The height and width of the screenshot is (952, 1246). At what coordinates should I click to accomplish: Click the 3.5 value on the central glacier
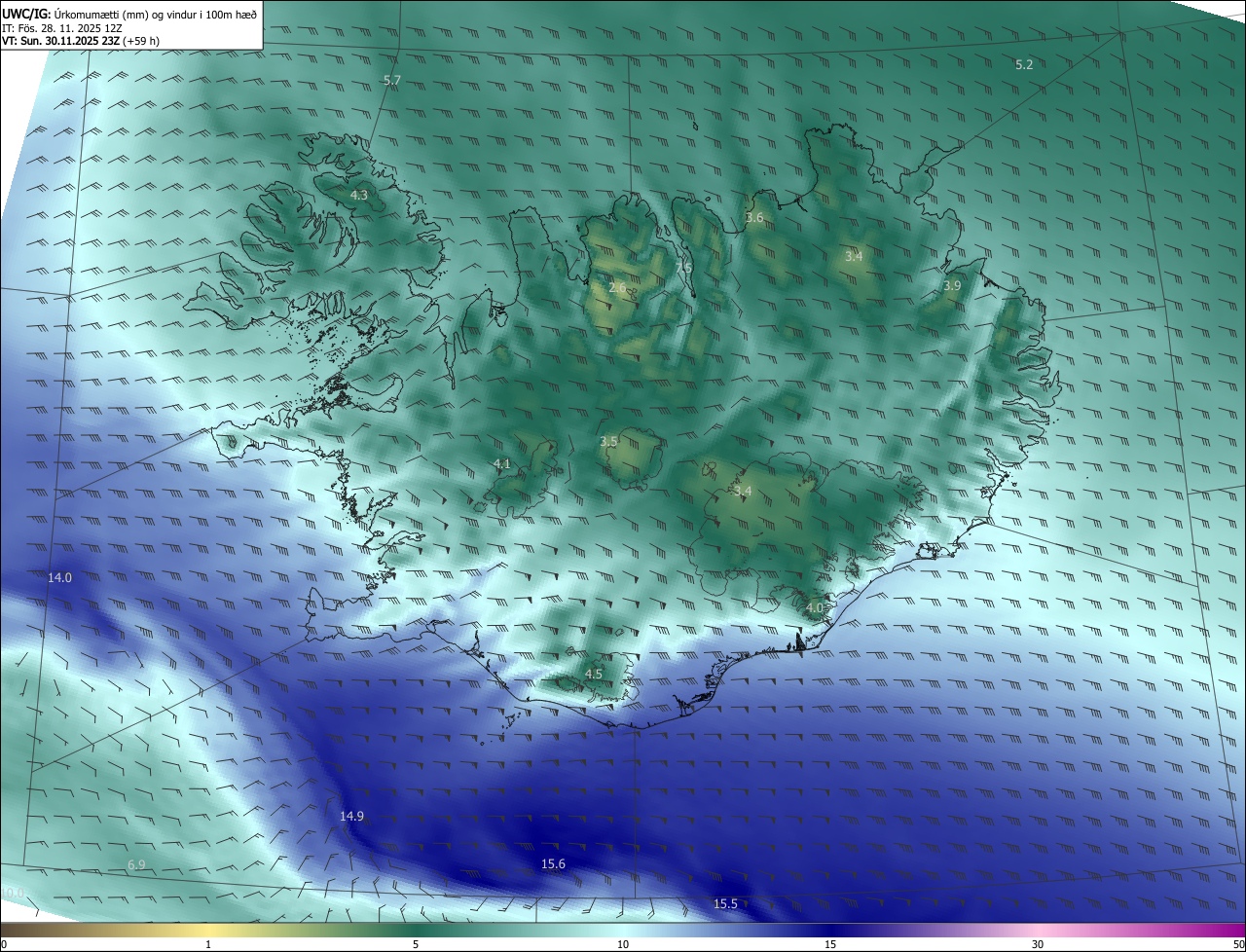point(608,441)
